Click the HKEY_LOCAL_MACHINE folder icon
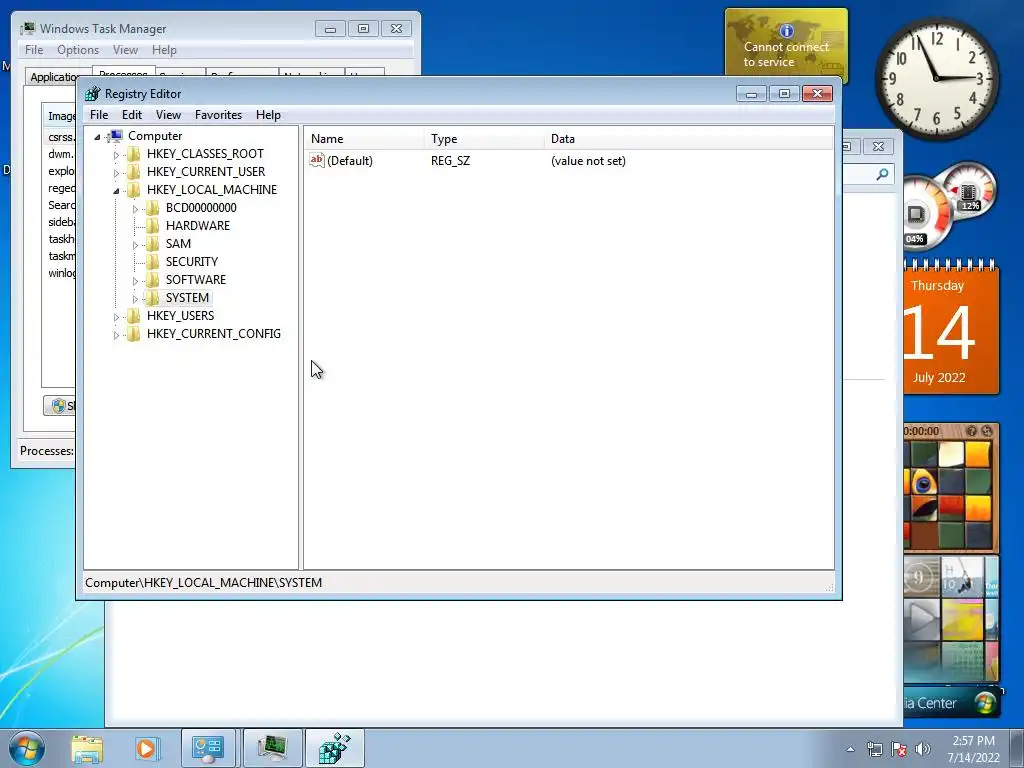This screenshot has height=768, width=1024. (x=133, y=189)
